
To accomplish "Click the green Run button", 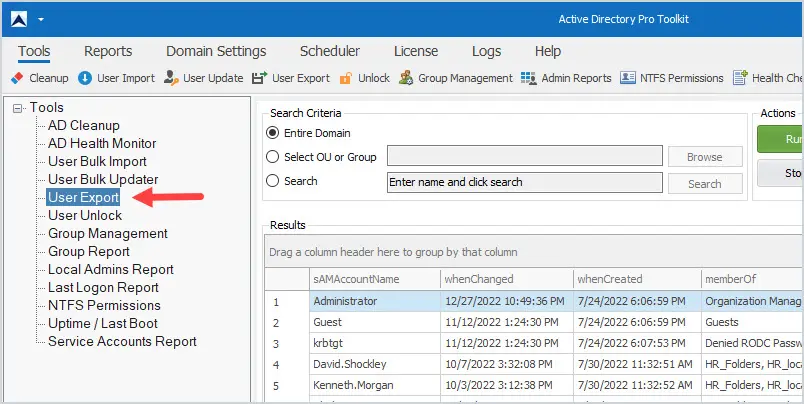I will click(780, 139).
